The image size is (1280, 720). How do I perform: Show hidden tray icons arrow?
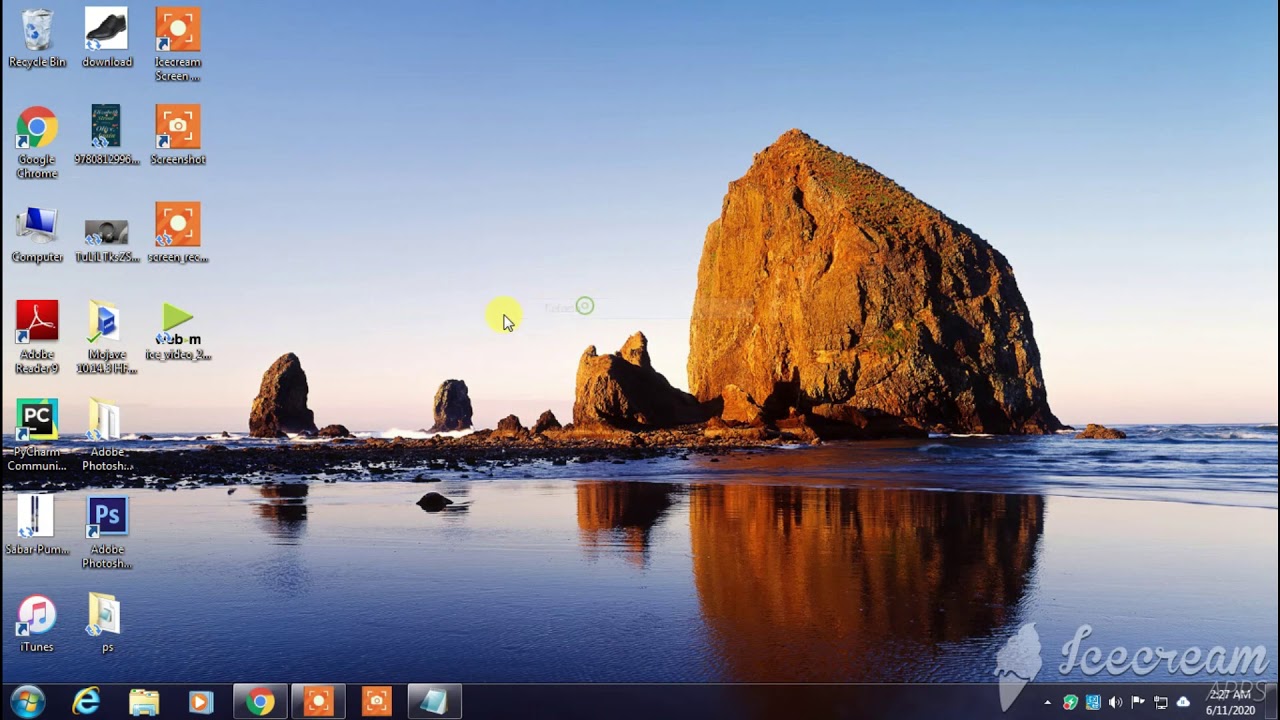pos(1048,703)
